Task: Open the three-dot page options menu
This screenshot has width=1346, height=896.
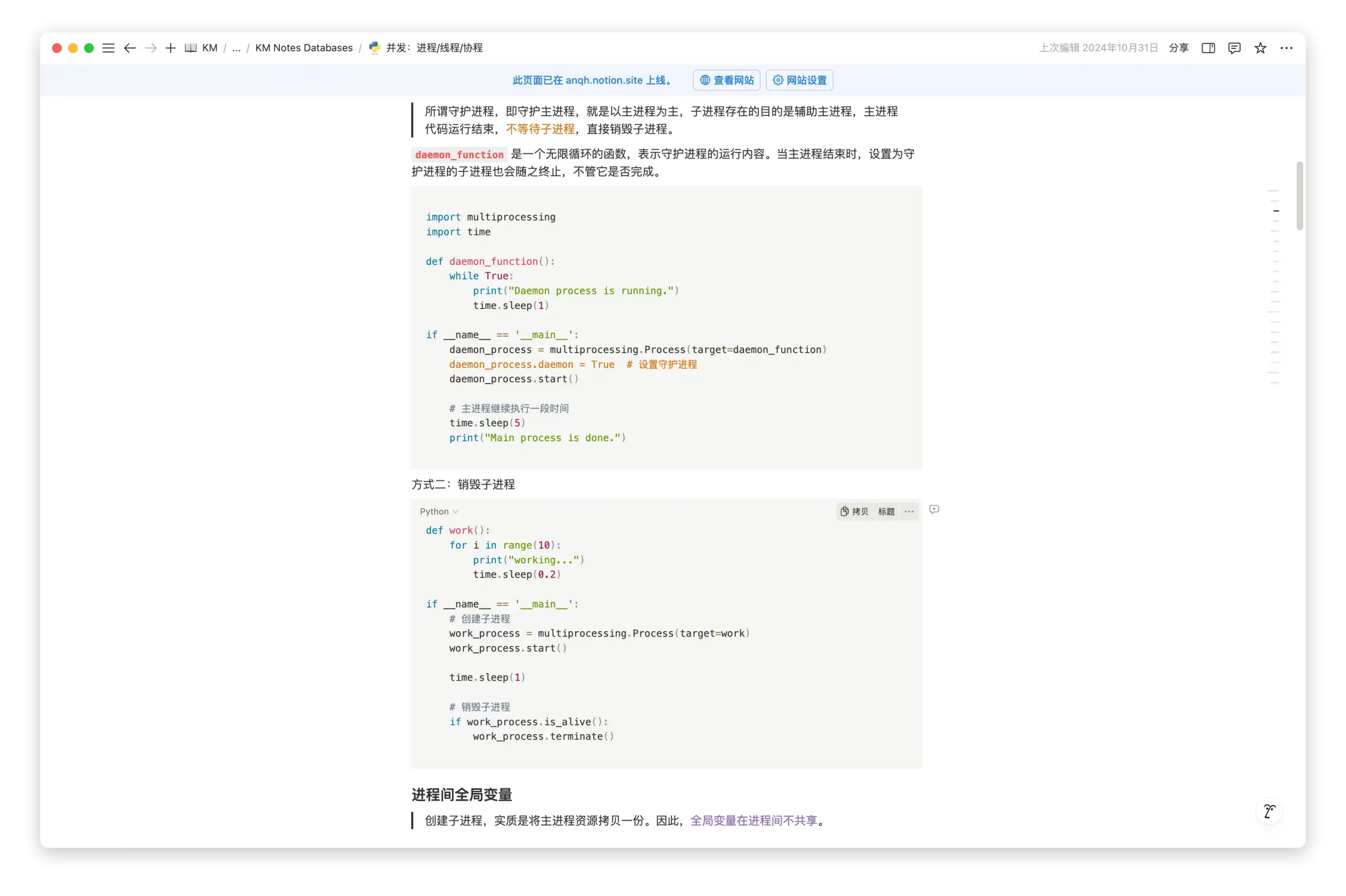Action: [1286, 48]
